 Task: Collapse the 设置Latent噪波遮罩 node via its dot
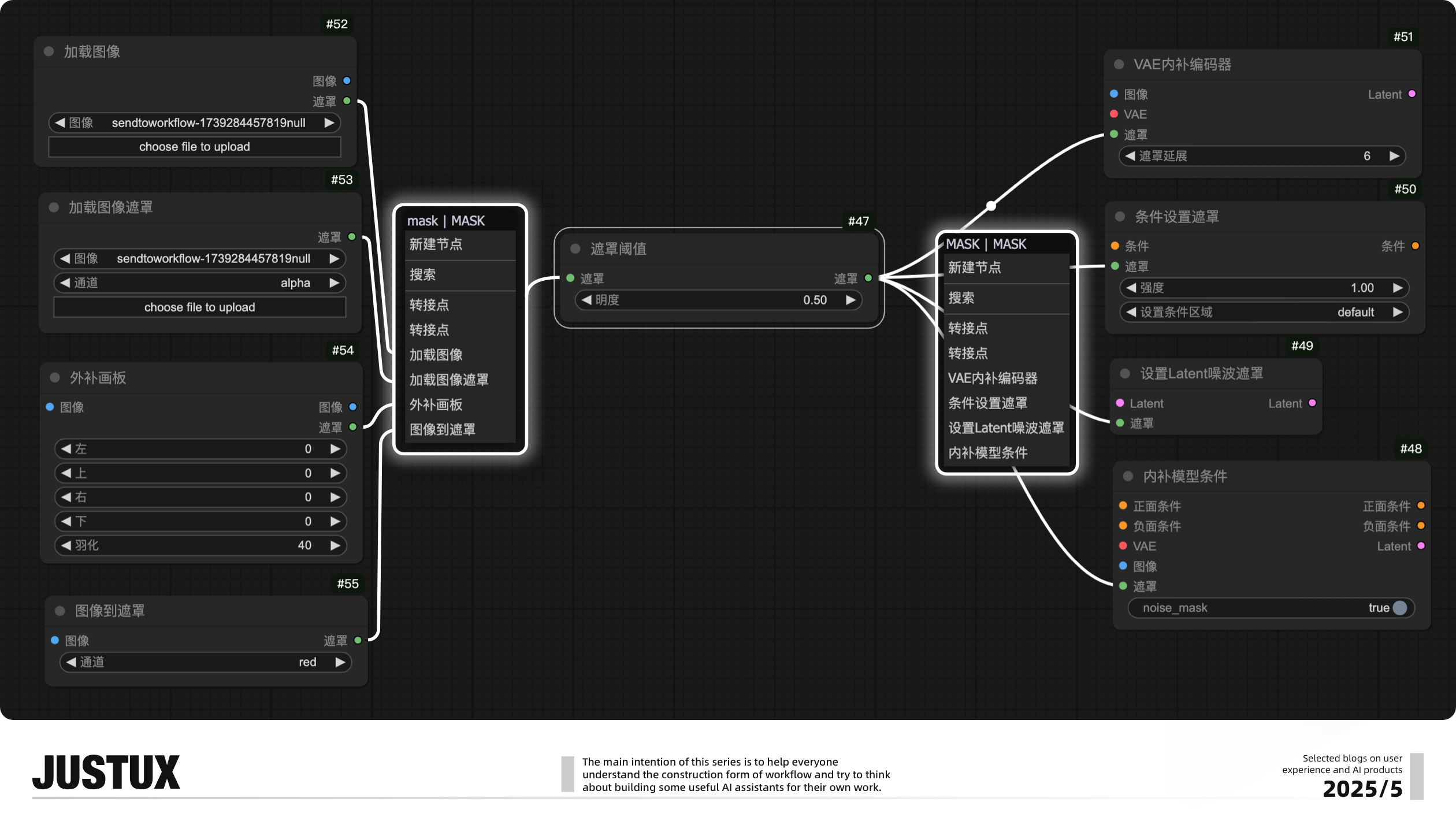tap(1125, 373)
